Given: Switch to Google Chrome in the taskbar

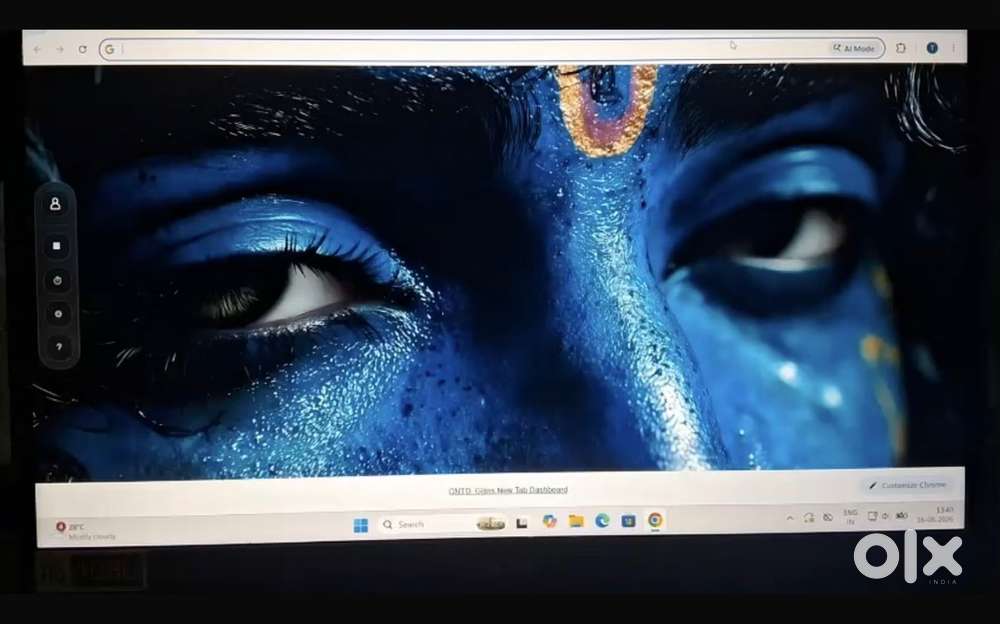Looking at the screenshot, I should point(654,520).
